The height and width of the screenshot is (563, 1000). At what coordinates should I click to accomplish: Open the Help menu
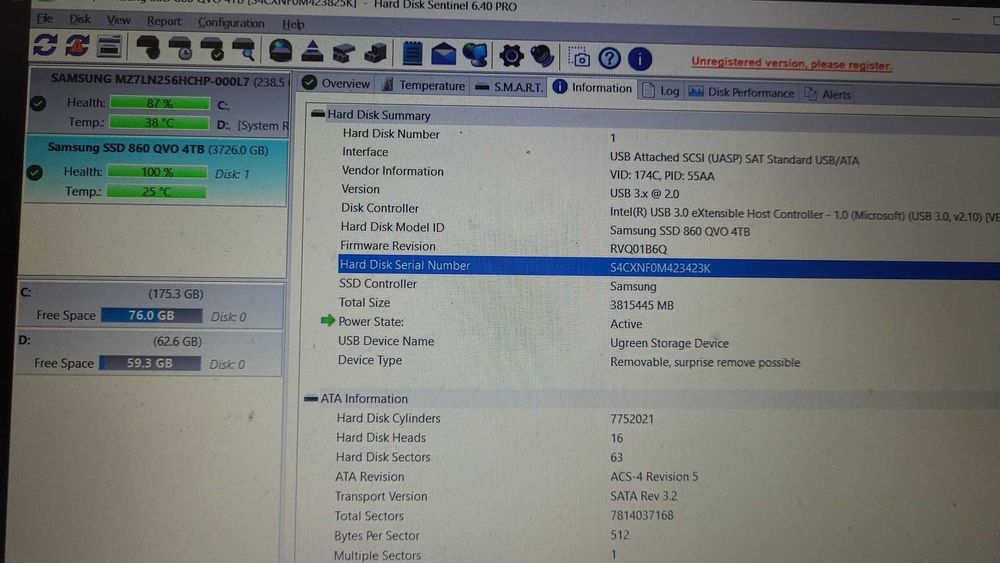click(293, 24)
